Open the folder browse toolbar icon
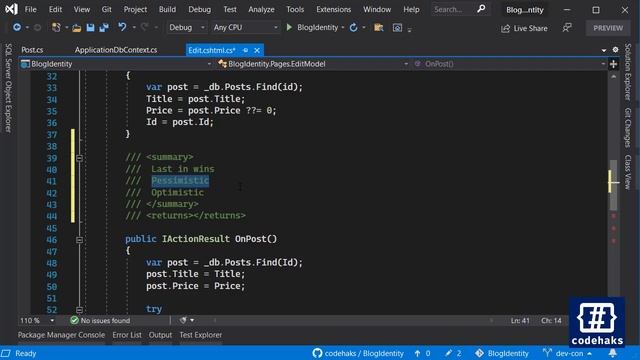The image size is (640, 360). 379,27
